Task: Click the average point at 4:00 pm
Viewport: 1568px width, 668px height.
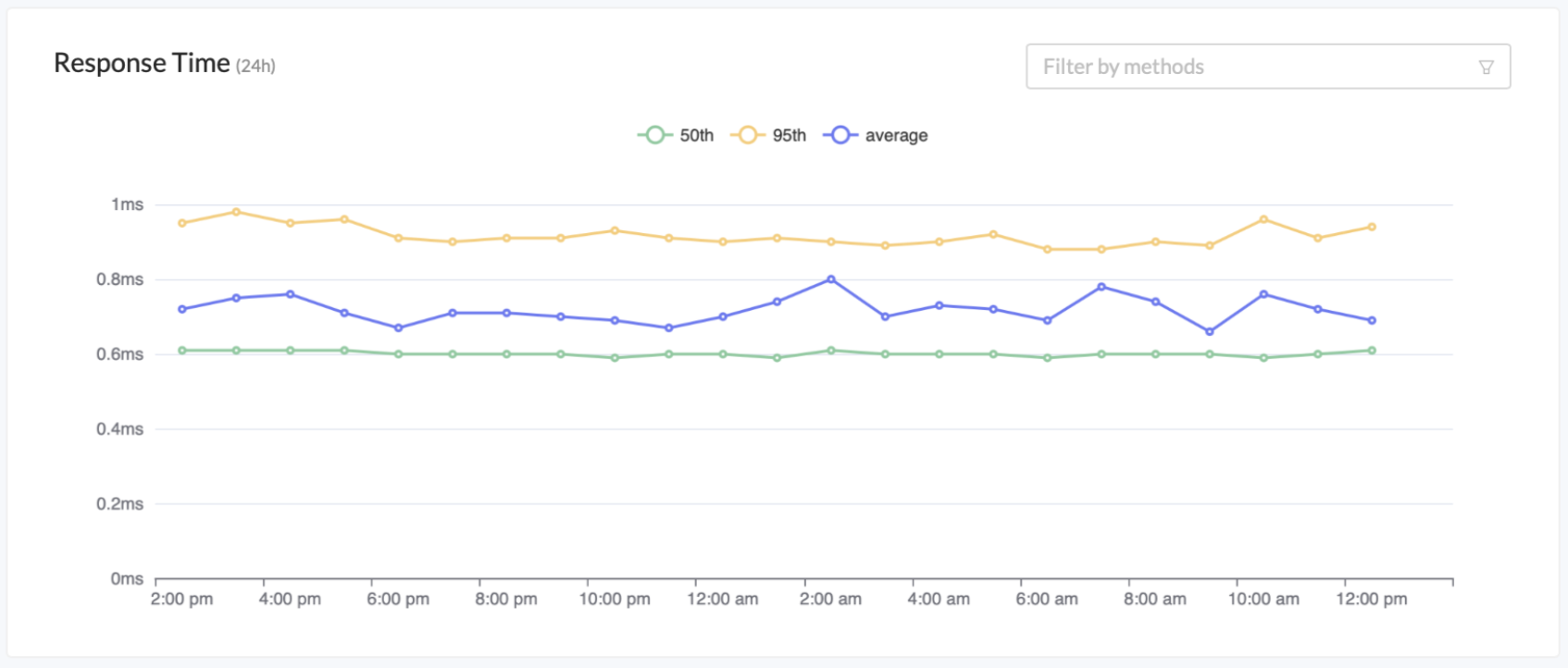Action: click(x=290, y=294)
